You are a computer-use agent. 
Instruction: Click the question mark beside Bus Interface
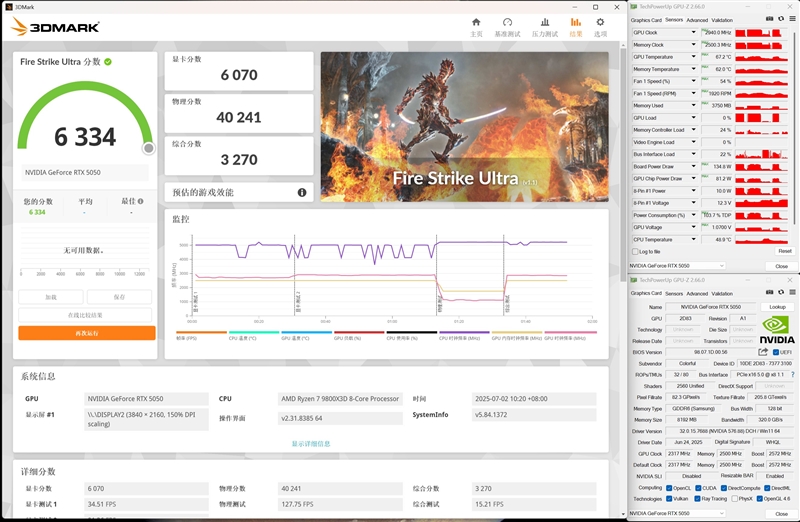pos(792,375)
